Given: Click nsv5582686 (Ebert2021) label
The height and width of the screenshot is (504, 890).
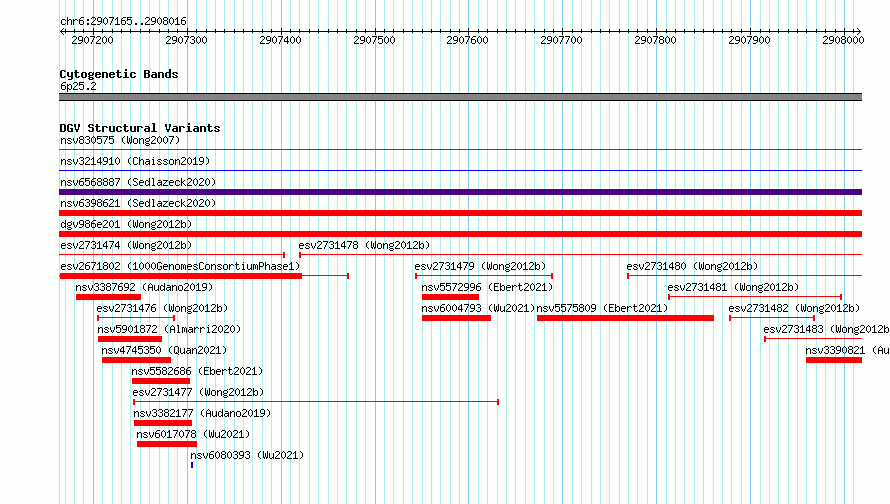Looking at the screenshot, I should (197, 371).
